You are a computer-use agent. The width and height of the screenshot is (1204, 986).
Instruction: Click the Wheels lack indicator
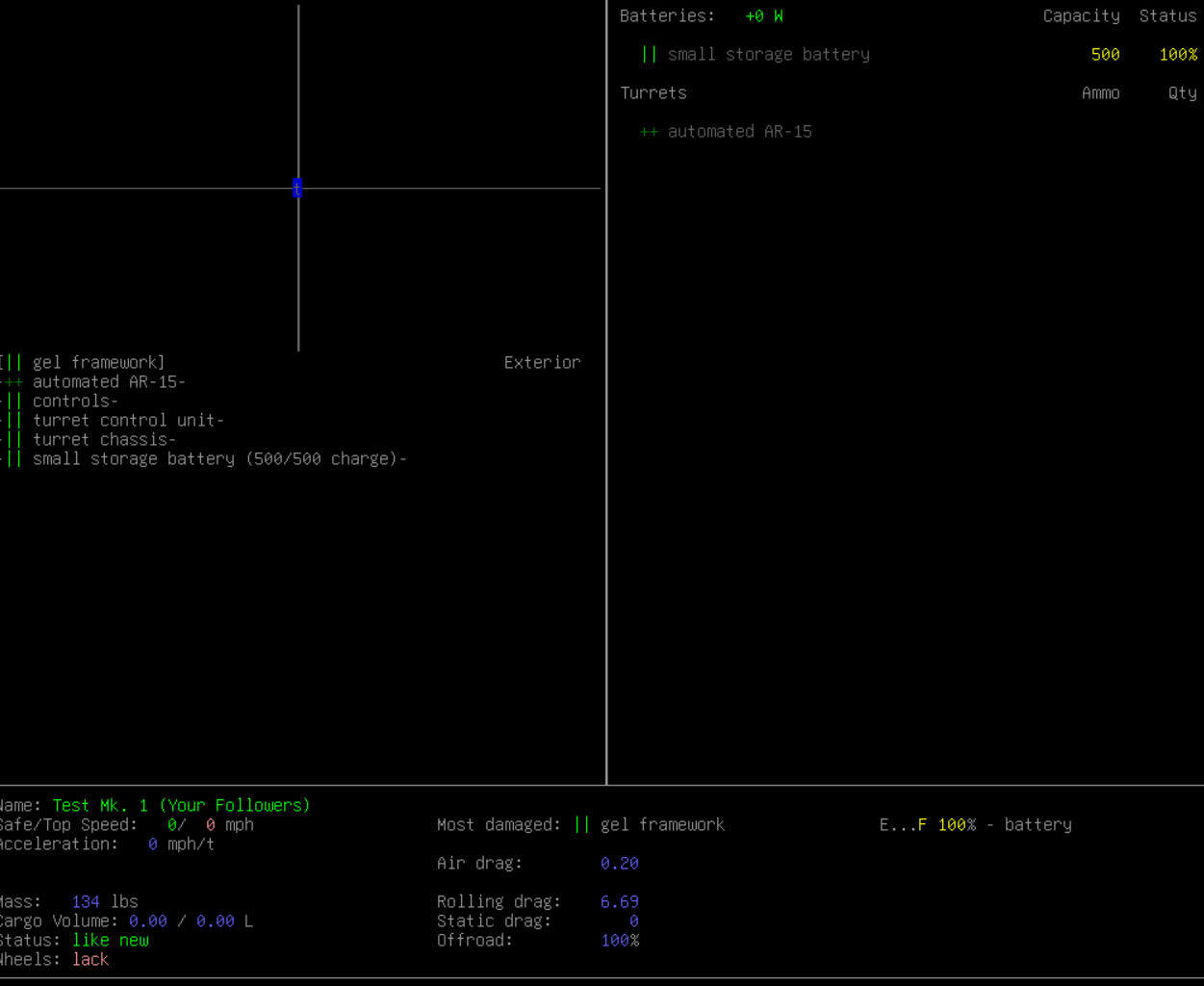pos(90,960)
